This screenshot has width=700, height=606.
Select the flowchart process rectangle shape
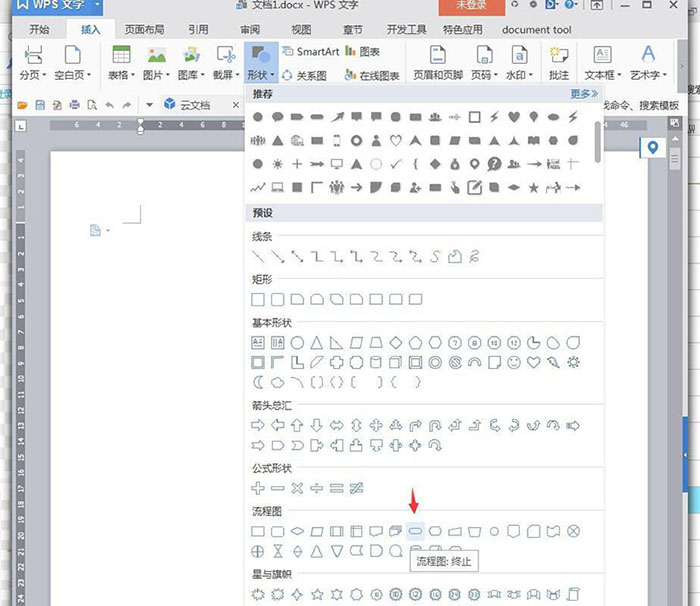[258, 531]
